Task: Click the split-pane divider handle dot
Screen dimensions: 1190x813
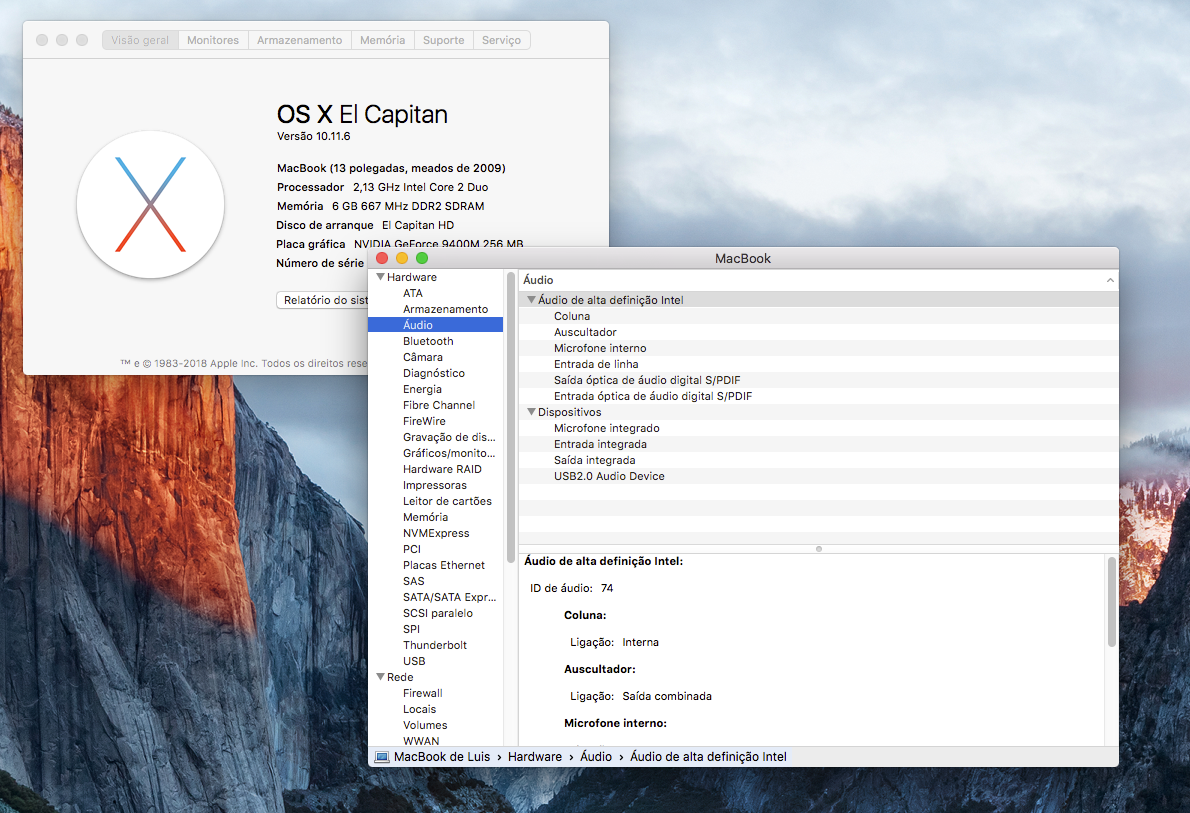Action: (x=818, y=549)
